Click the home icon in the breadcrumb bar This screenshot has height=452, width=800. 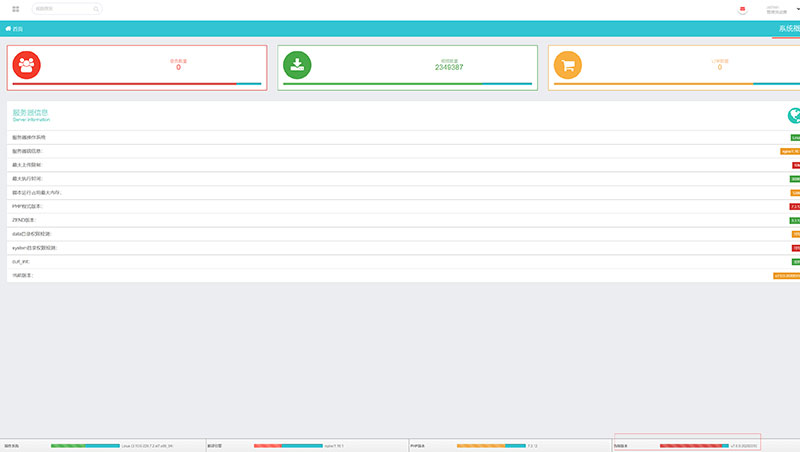coord(9,29)
